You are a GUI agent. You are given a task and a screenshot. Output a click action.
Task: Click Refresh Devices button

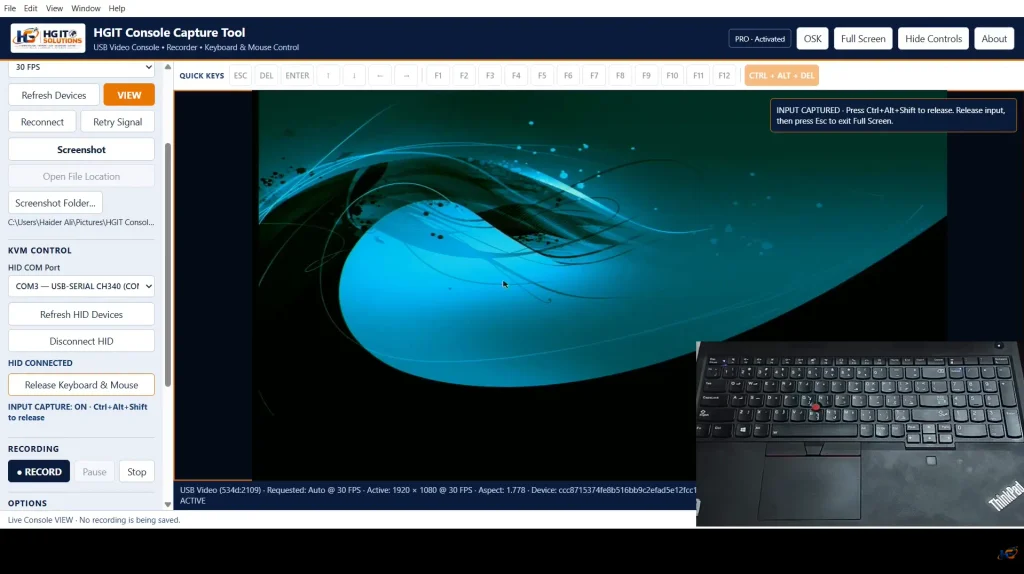coord(54,95)
